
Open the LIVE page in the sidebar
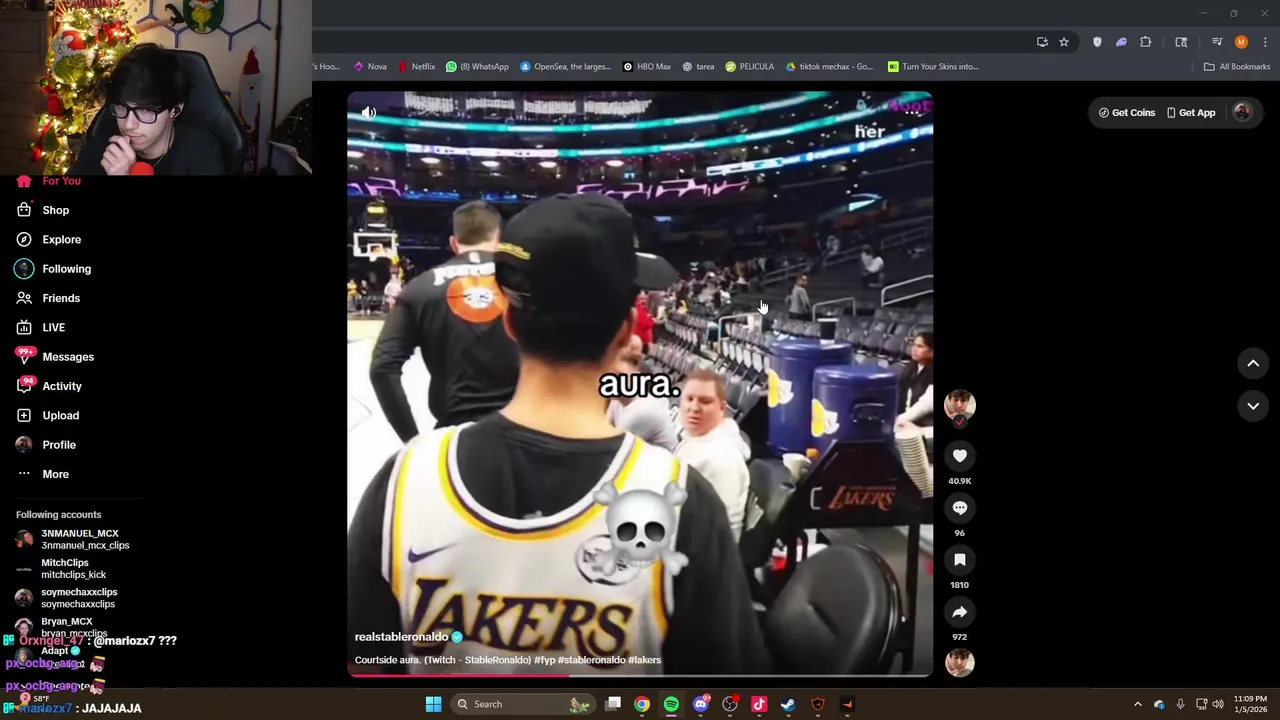(40, 328)
